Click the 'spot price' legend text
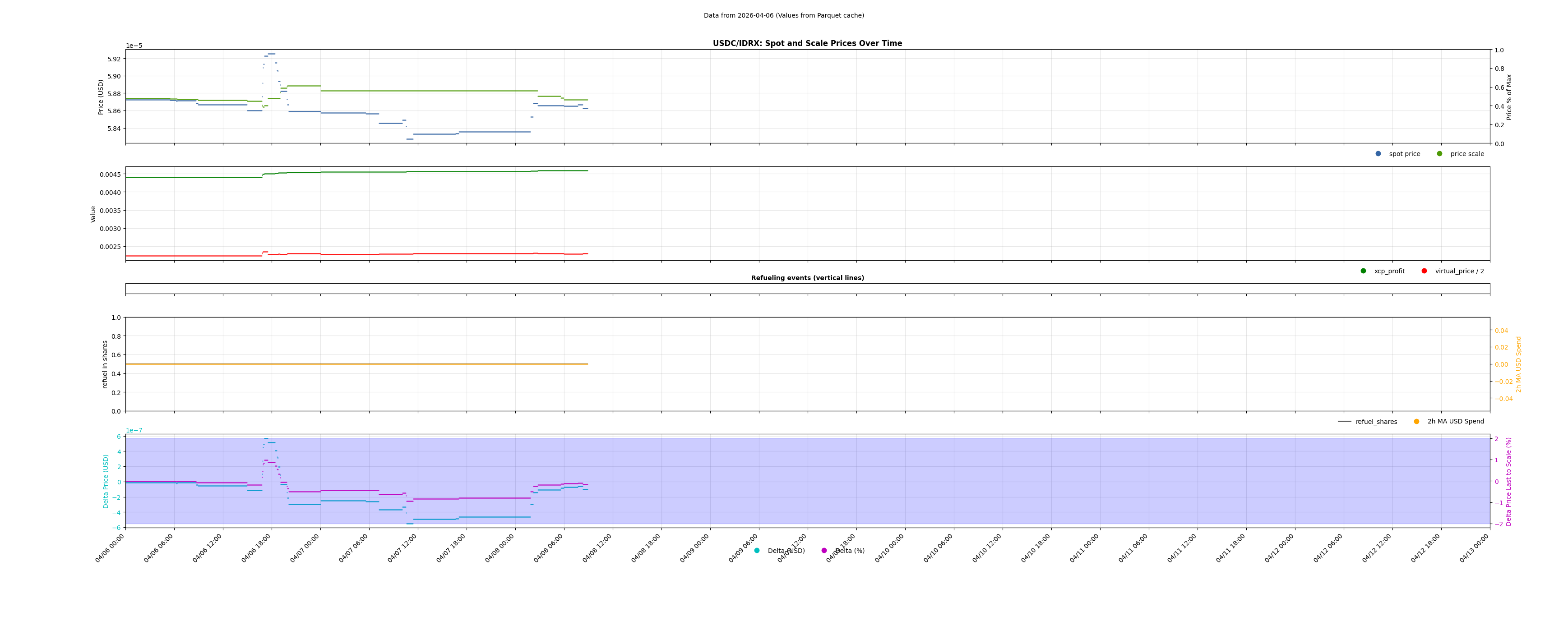This screenshot has height=621, width=1568. click(1404, 155)
